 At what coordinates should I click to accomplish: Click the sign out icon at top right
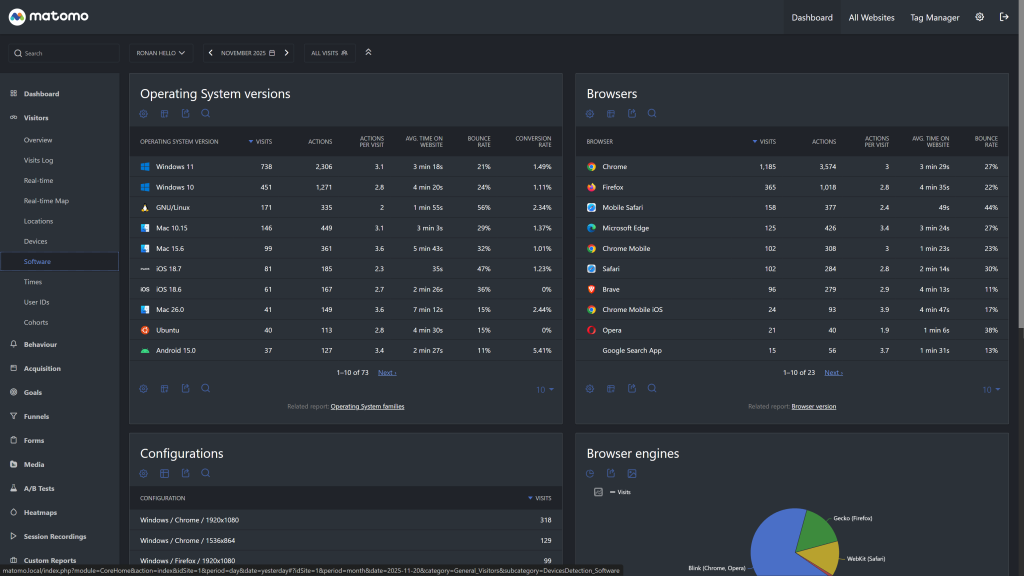point(1003,17)
